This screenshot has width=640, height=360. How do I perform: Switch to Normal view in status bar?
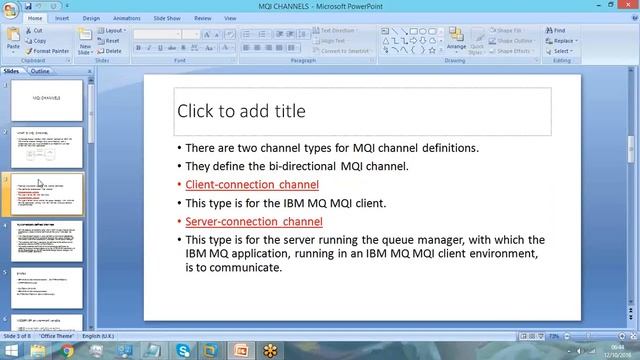(x=524, y=336)
